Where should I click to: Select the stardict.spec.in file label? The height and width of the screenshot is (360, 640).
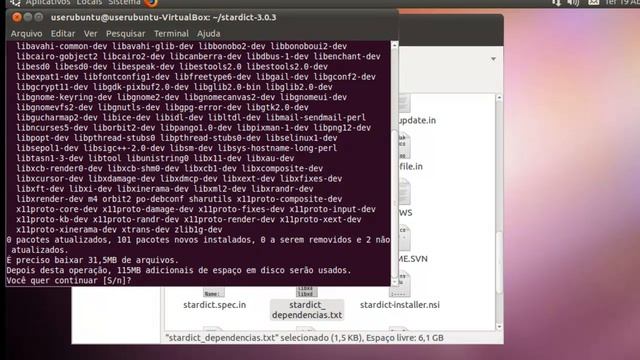[x=215, y=304]
